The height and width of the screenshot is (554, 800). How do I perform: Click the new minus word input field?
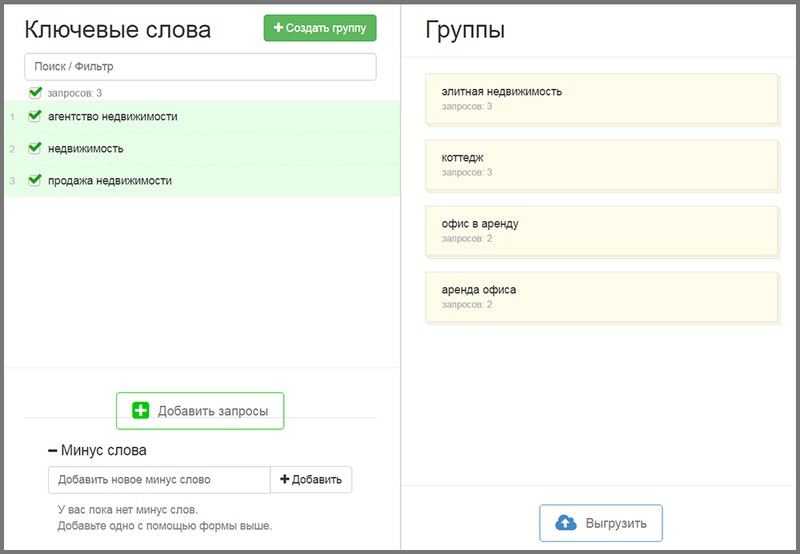pos(159,480)
